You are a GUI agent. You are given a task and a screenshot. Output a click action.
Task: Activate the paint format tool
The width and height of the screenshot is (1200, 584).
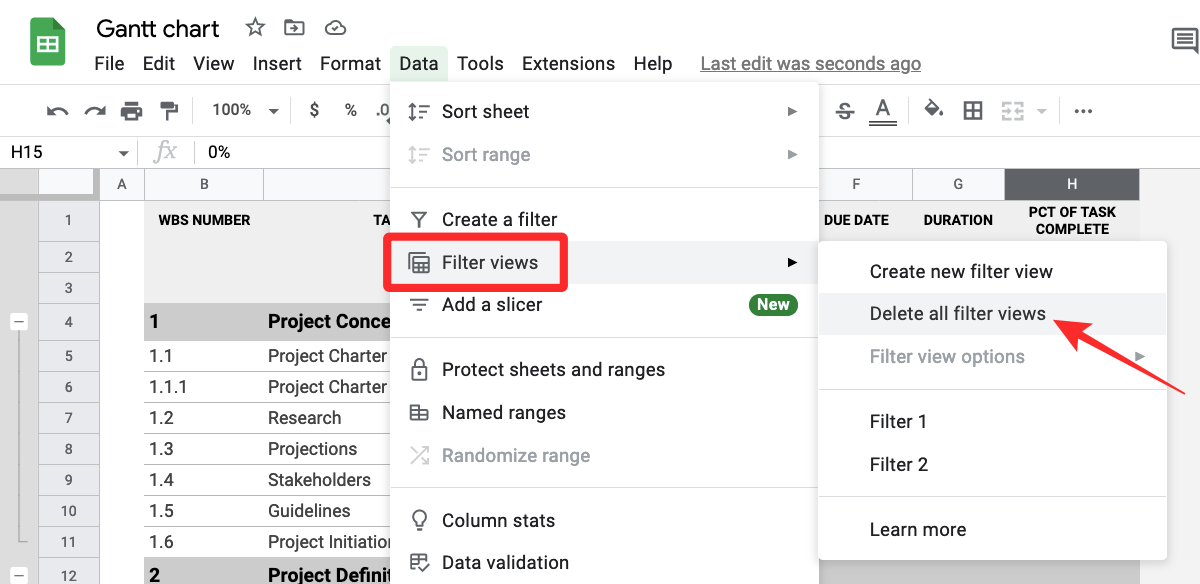169,111
